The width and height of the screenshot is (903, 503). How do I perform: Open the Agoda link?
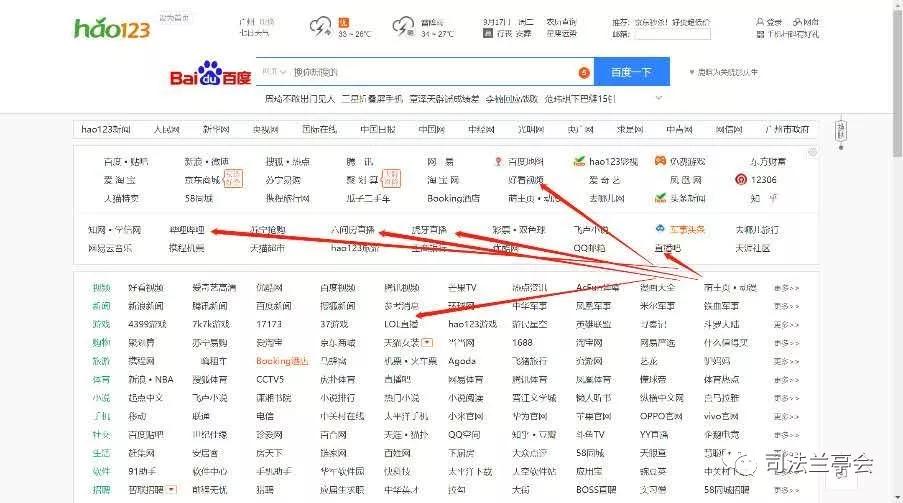(x=462, y=361)
